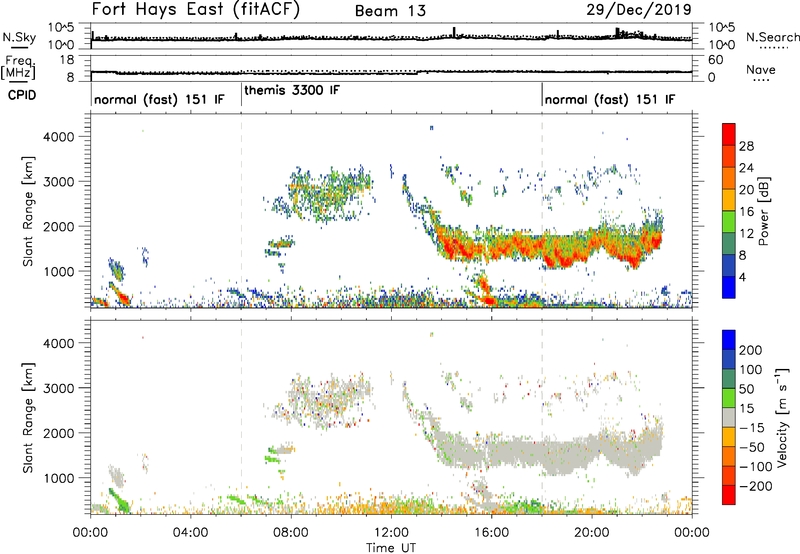Click the '04:00' time tick label
This screenshot has height=554, width=800.
point(190,533)
